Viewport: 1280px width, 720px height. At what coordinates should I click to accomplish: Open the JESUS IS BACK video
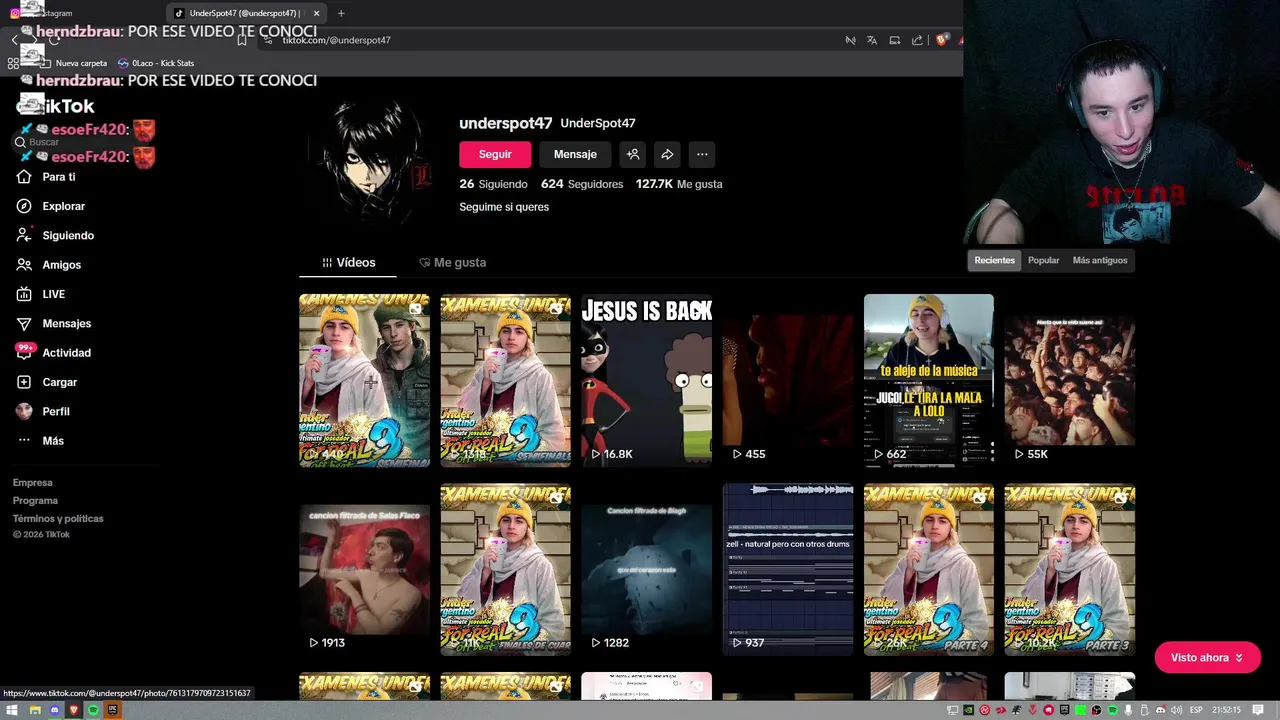coord(646,380)
